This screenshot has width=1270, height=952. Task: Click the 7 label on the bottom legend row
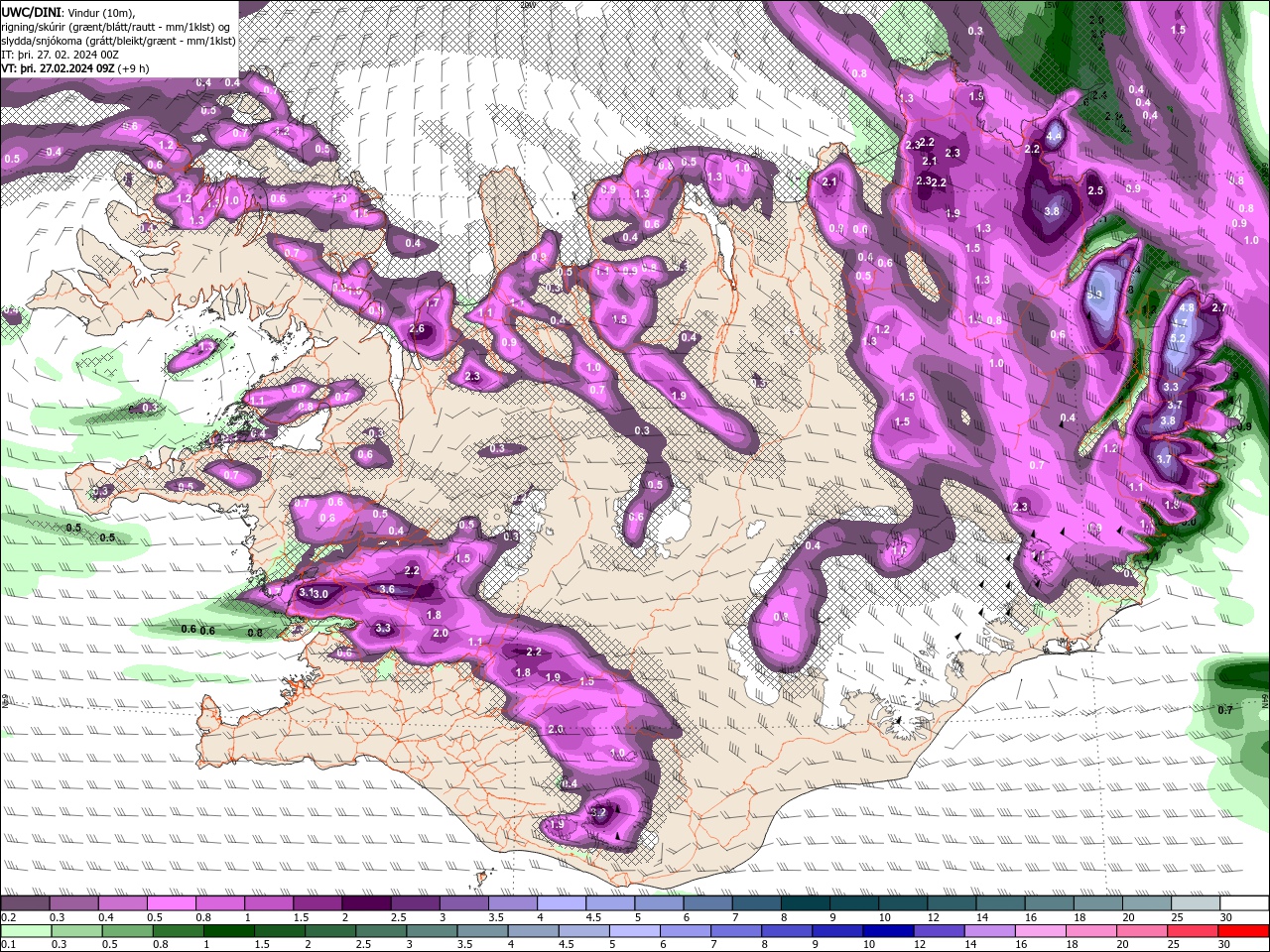[x=713, y=944]
